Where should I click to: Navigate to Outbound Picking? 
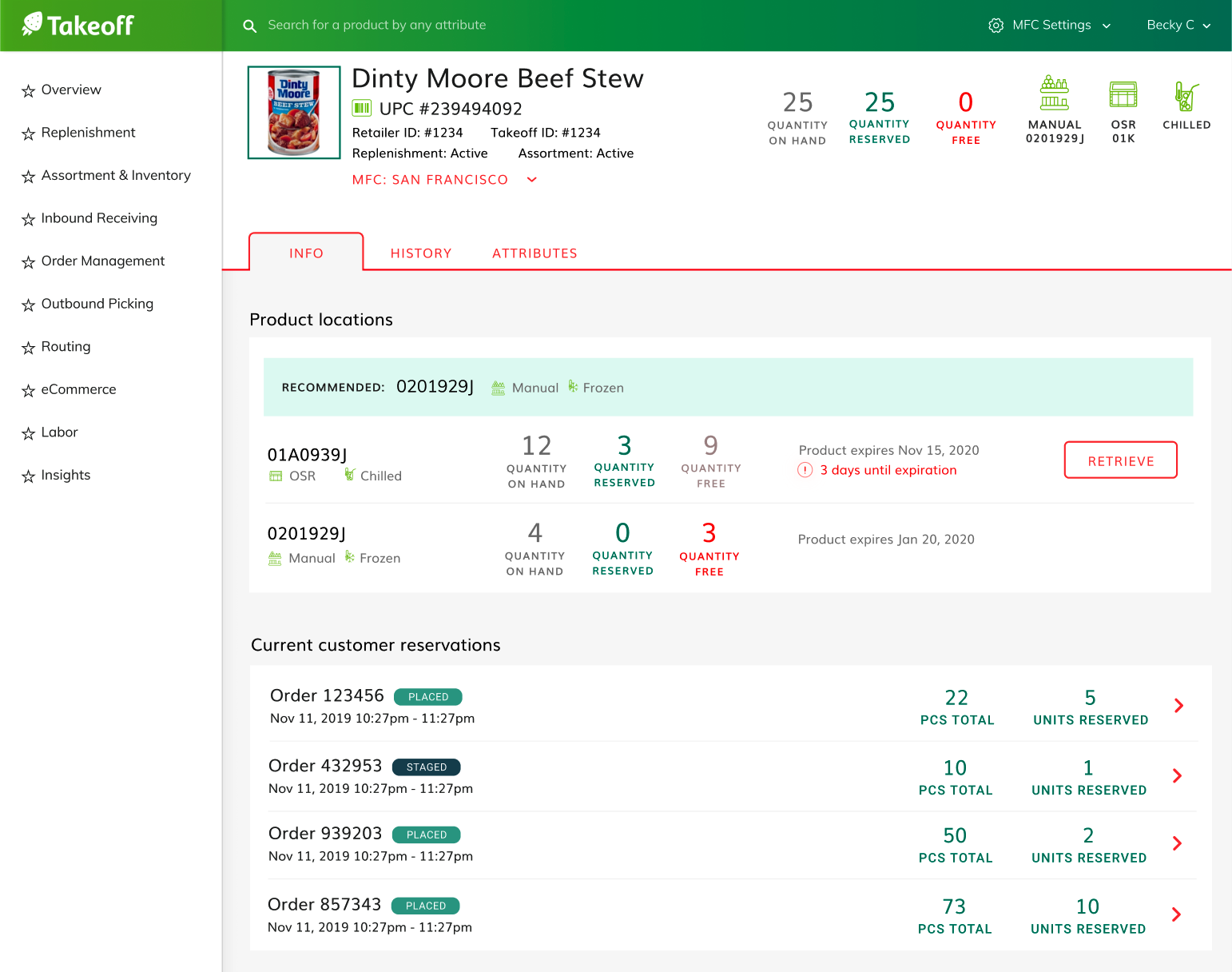(97, 304)
